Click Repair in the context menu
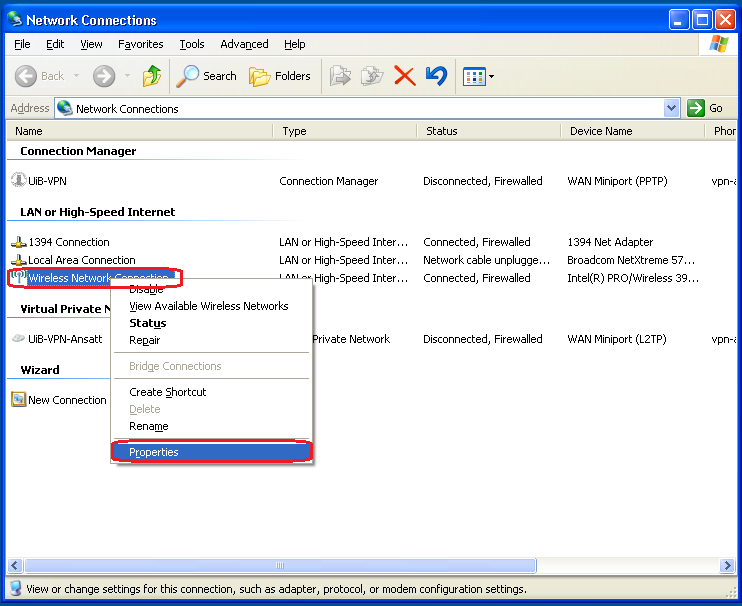 pos(144,340)
